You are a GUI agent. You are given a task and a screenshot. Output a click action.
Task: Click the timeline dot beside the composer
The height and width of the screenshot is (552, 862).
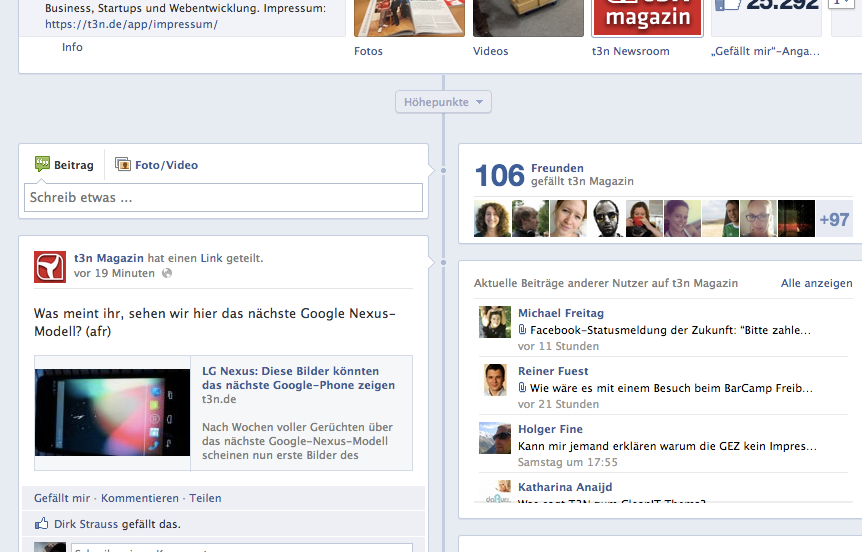click(443, 170)
